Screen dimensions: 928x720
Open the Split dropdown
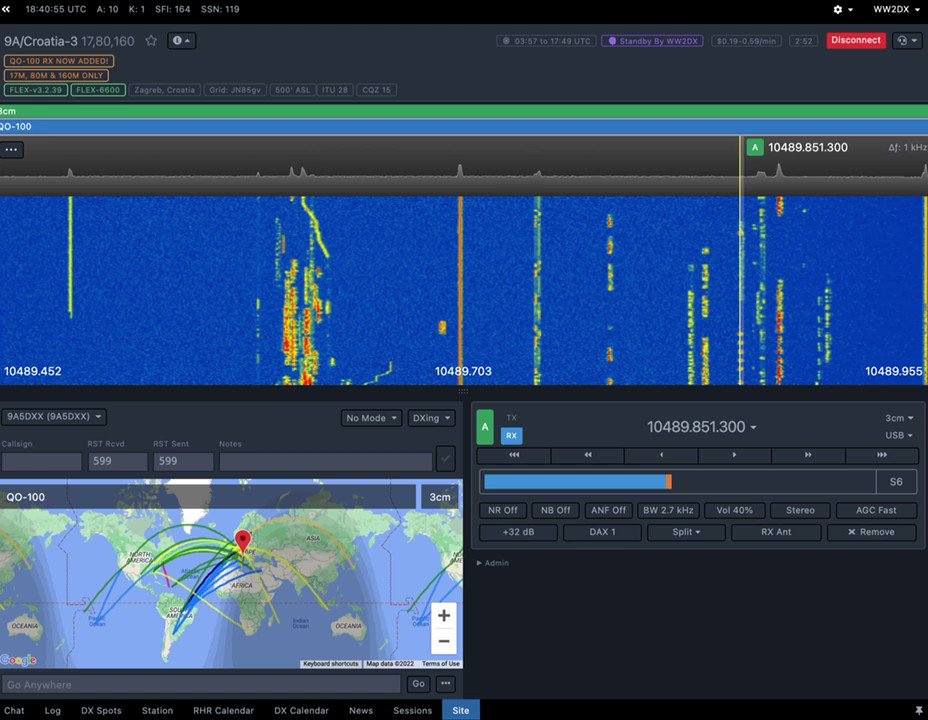[686, 532]
